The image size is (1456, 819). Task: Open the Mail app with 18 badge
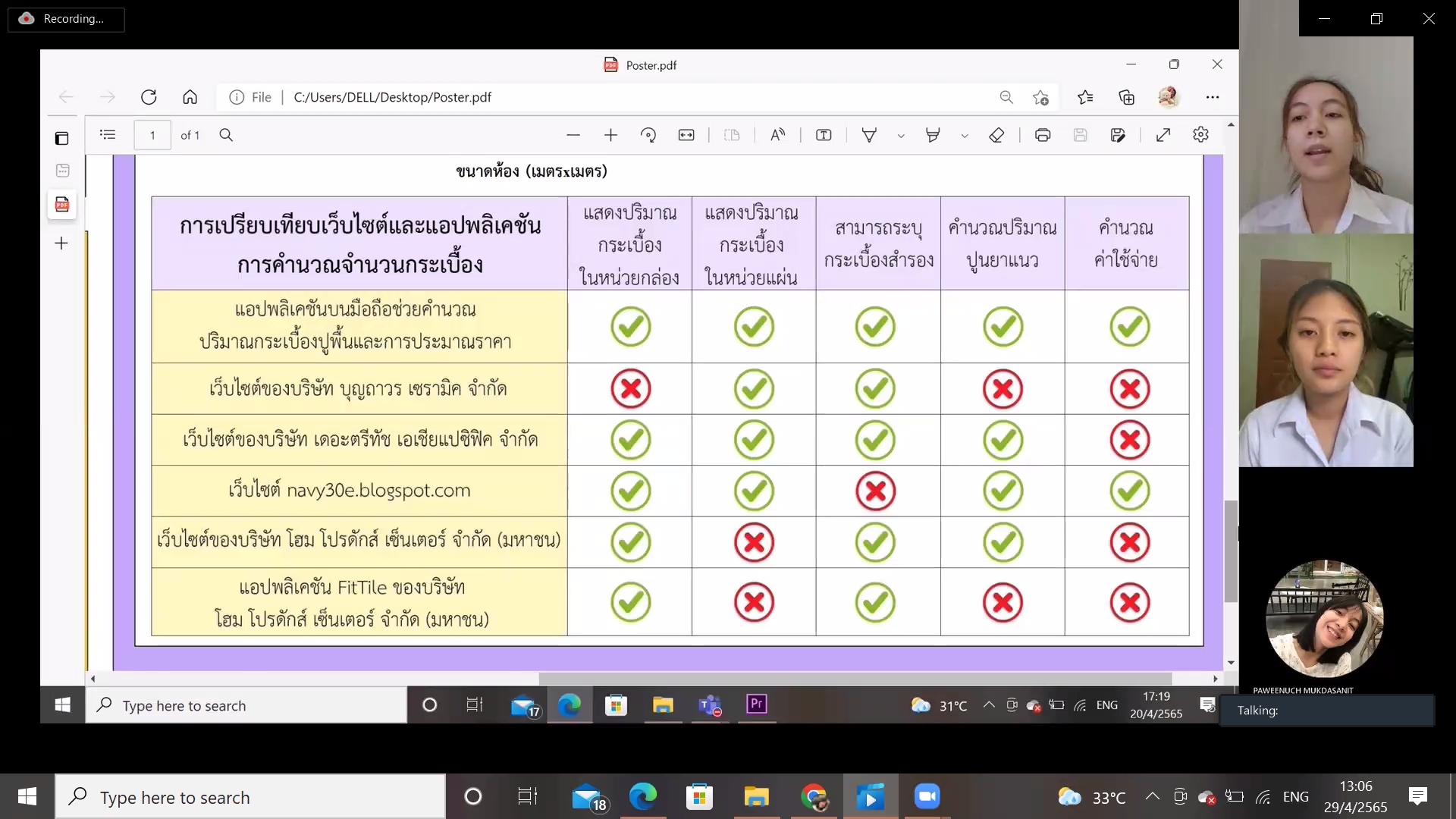tap(588, 797)
